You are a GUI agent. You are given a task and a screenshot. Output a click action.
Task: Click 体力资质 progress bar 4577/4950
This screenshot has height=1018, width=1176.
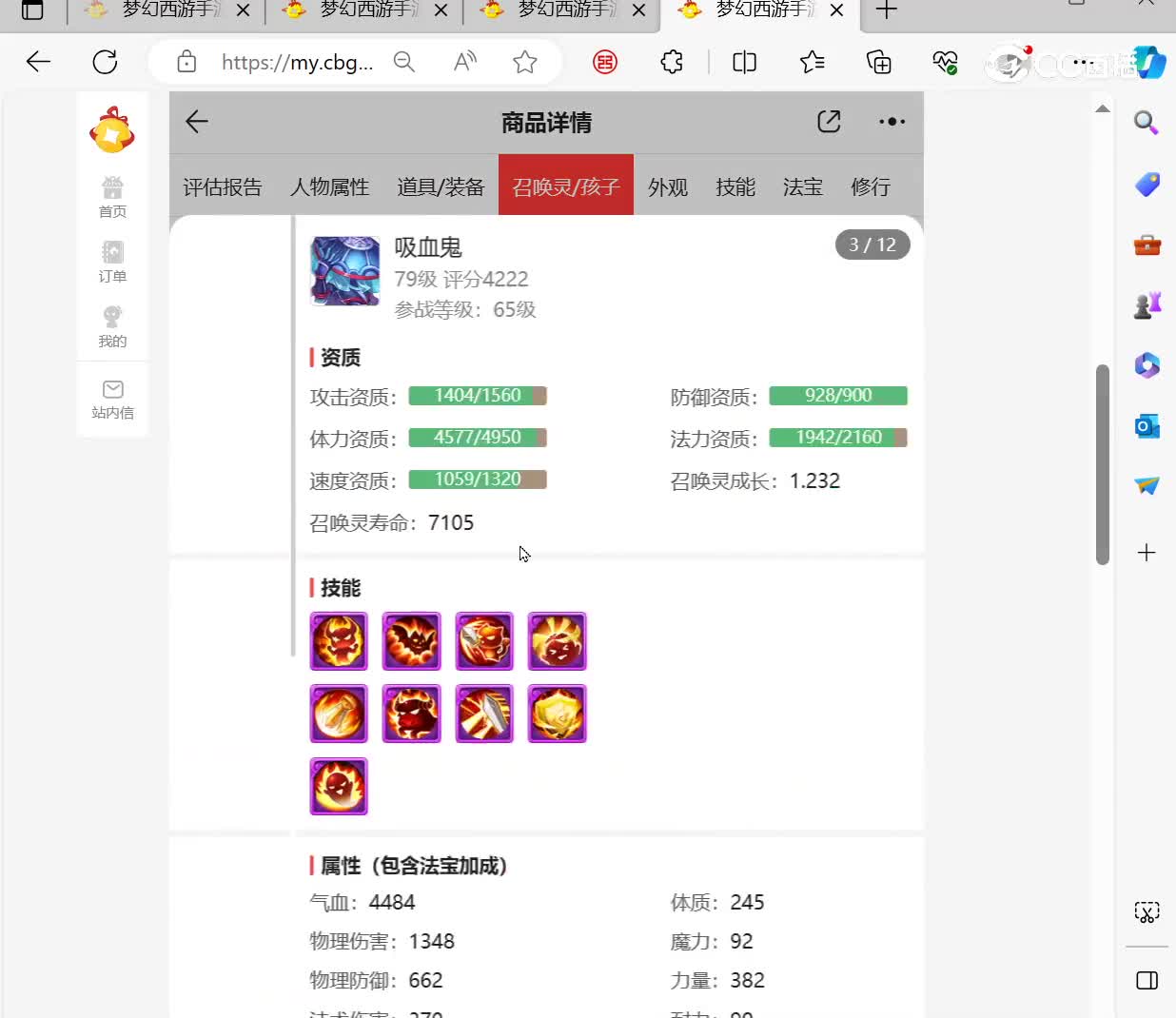[478, 438]
